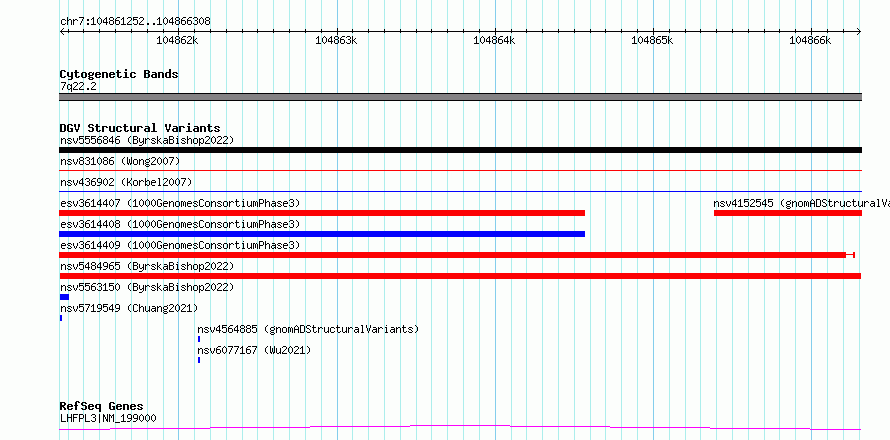Open variant label nsv4152545 (gnomADStructuralVariants)
This screenshot has height=440, width=890.
coord(801,203)
